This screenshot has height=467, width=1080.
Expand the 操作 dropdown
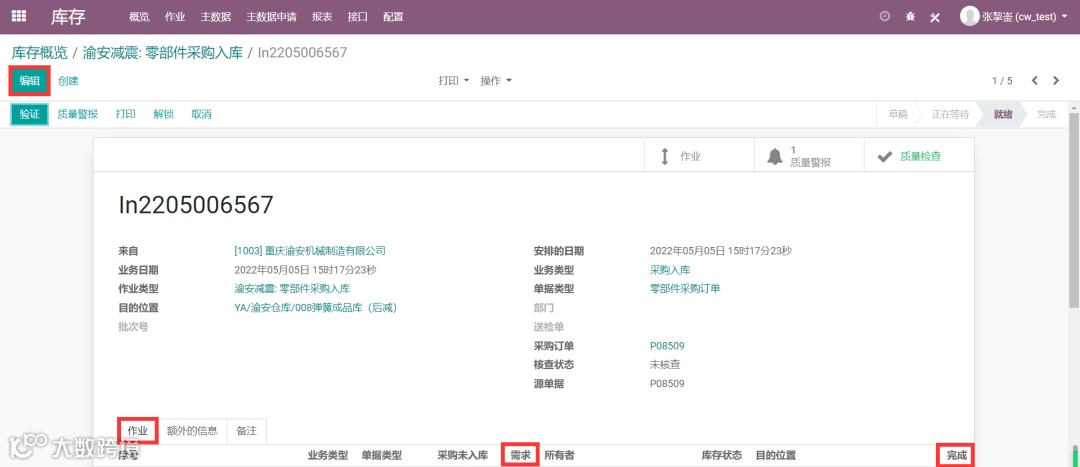pos(496,81)
